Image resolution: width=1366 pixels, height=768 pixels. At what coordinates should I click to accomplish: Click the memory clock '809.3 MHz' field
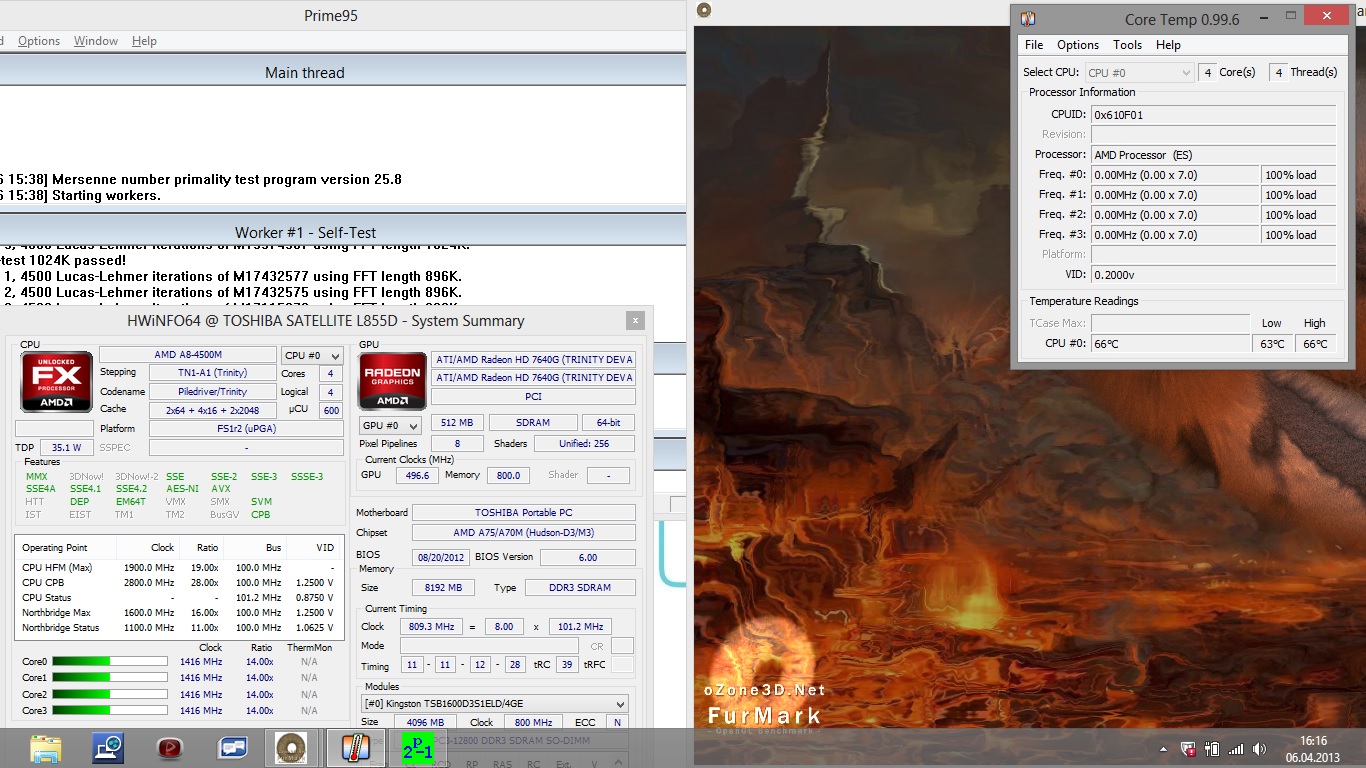(431, 627)
